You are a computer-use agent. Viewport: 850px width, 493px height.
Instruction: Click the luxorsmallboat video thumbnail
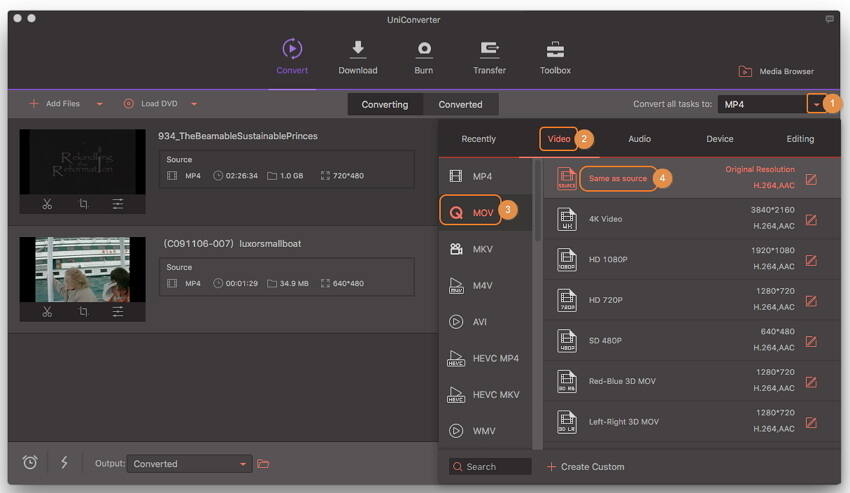click(x=82, y=270)
